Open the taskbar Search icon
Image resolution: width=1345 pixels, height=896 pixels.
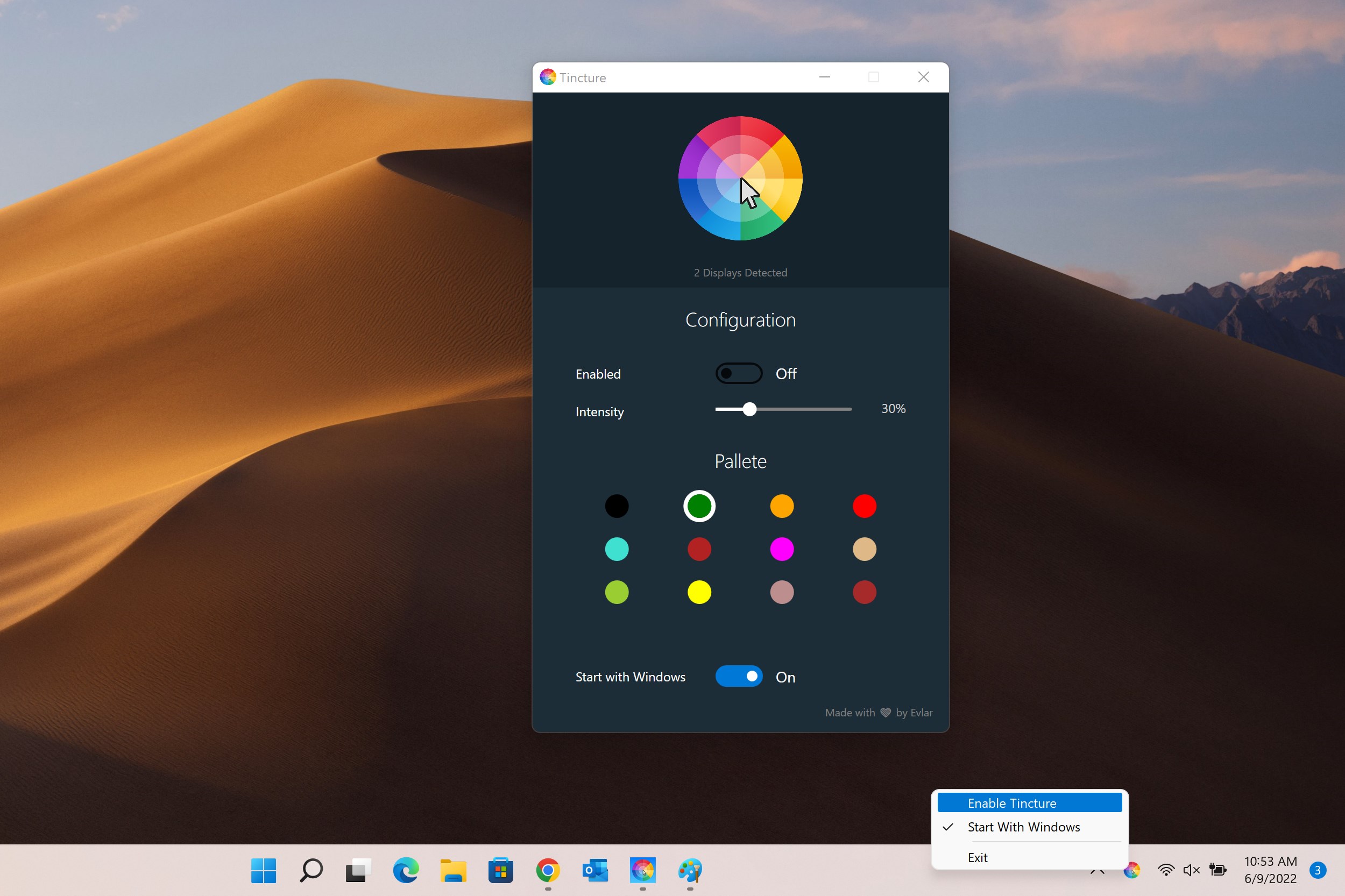pyautogui.click(x=311, y=870)
